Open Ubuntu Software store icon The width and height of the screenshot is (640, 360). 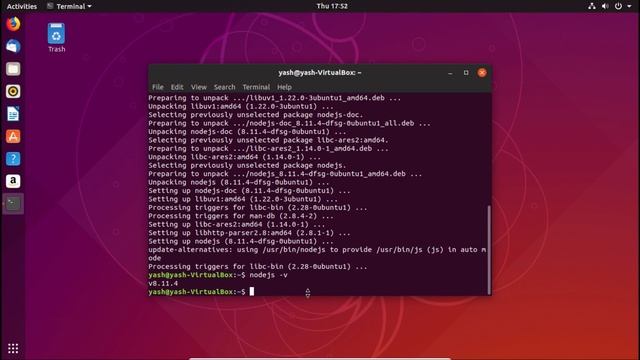[x=13, y=136]
